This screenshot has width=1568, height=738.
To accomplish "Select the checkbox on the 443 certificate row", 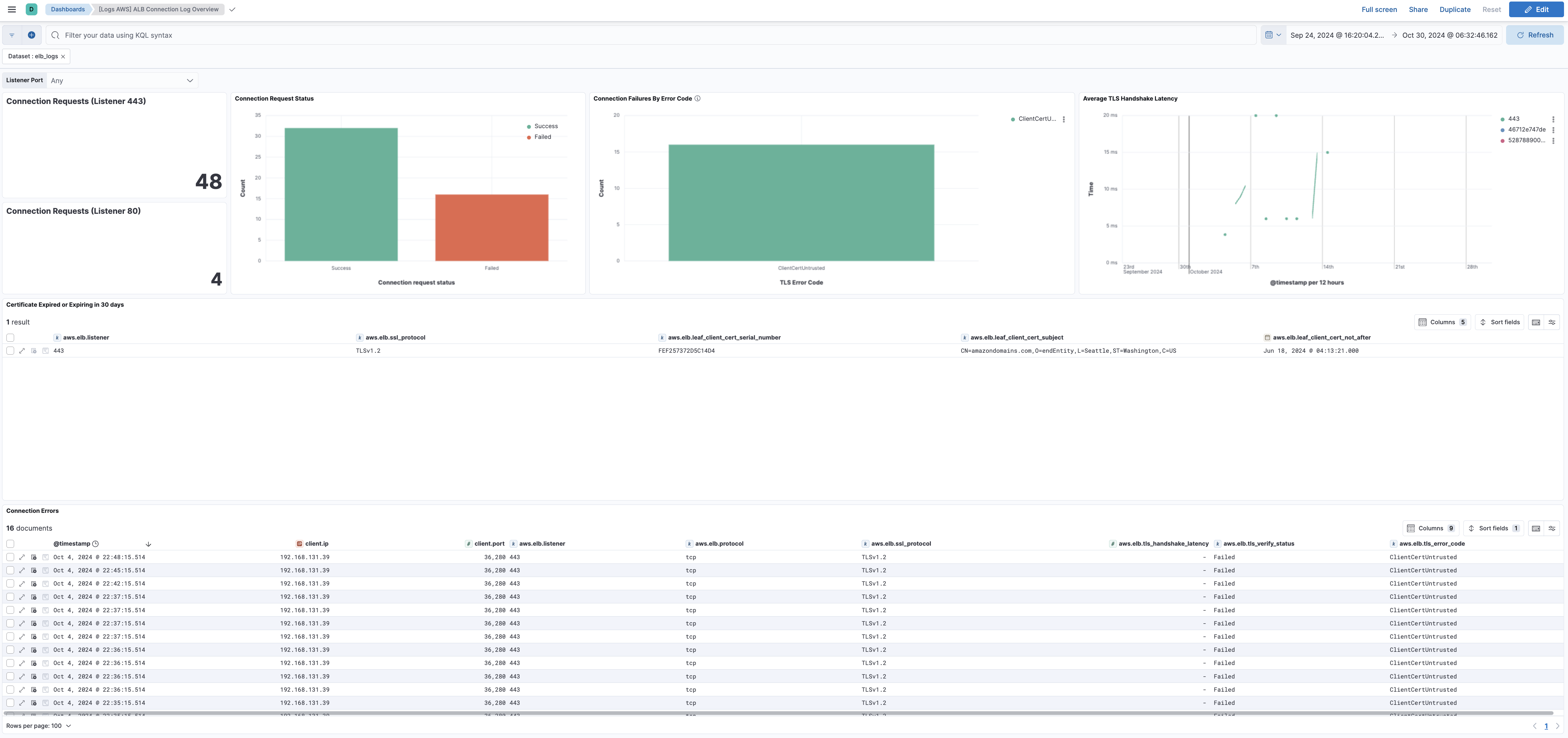I will point(10,351).
